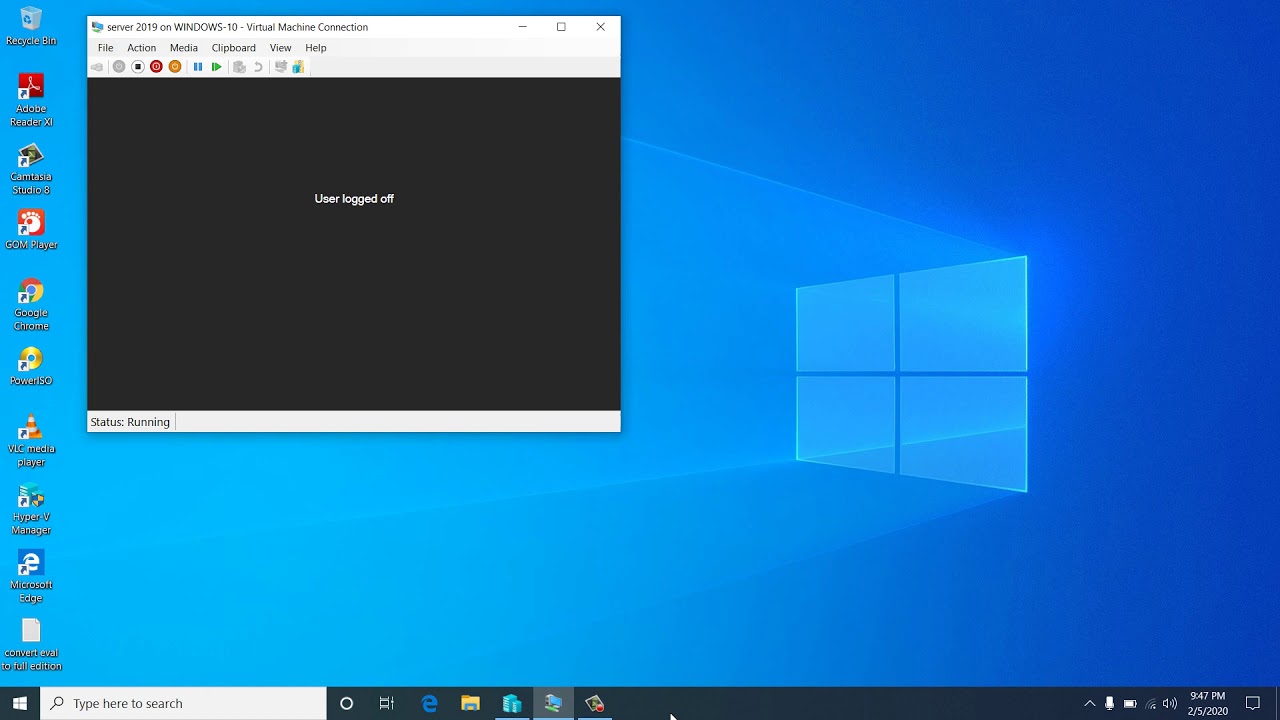Click the Camtasia Recorder taskbar icon
Viewport: 1280px width, 720px height.
coord(595,704)
